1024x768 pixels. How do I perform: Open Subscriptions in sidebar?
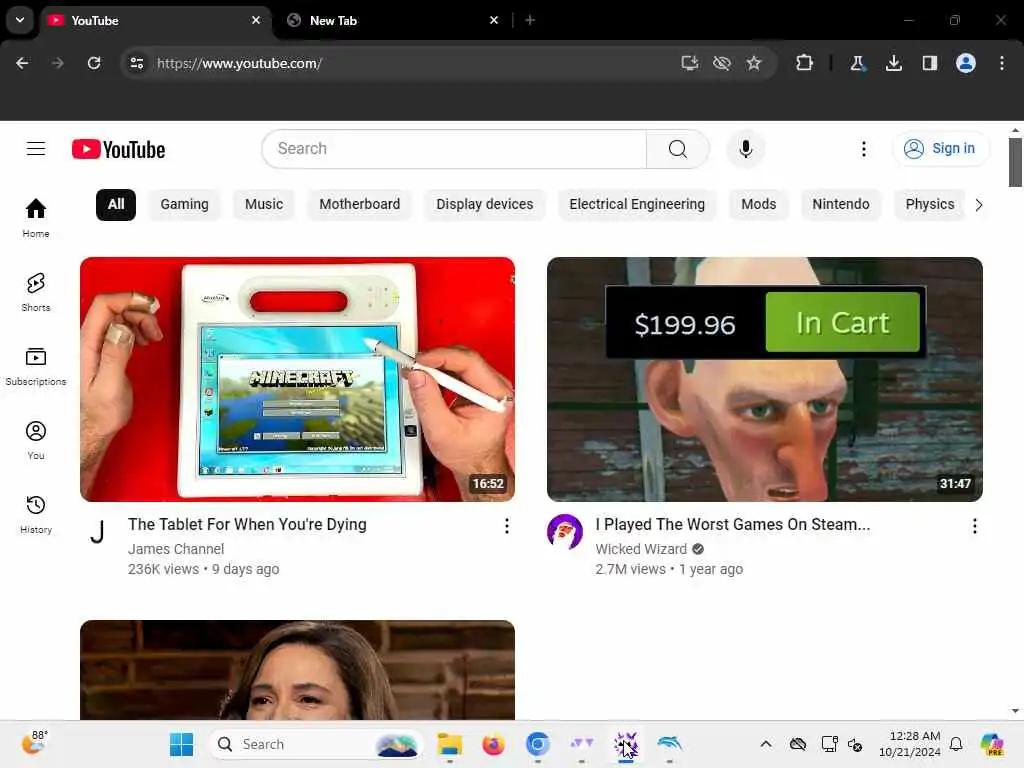click(x=36, y=366)
